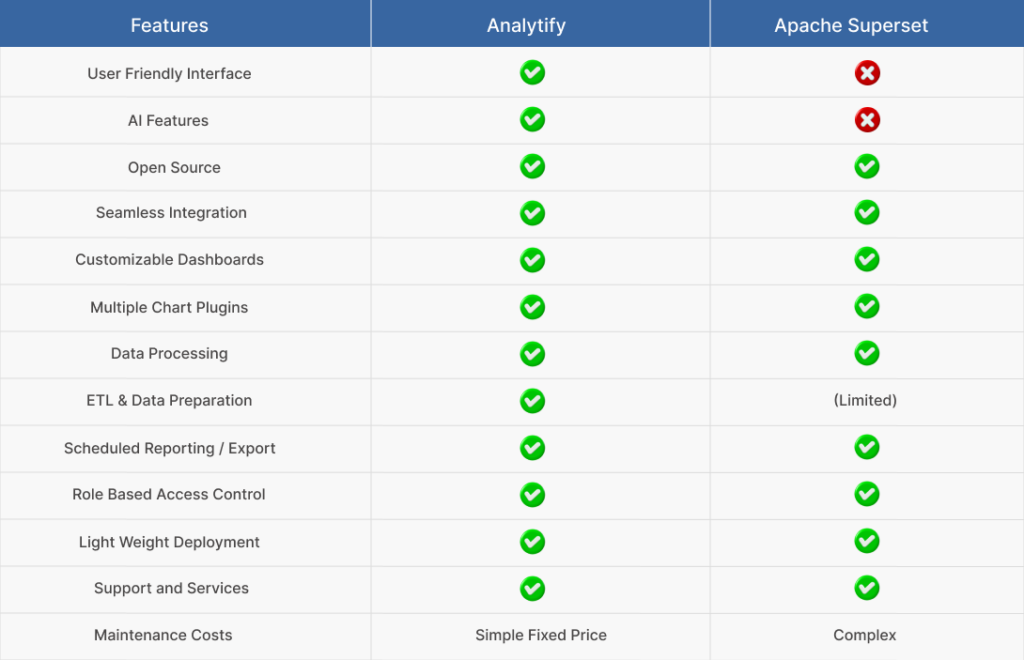This screenshot has width=1024, height=660.
Task: Click Analytify's check for Support and Services
Action: (532, 588)
